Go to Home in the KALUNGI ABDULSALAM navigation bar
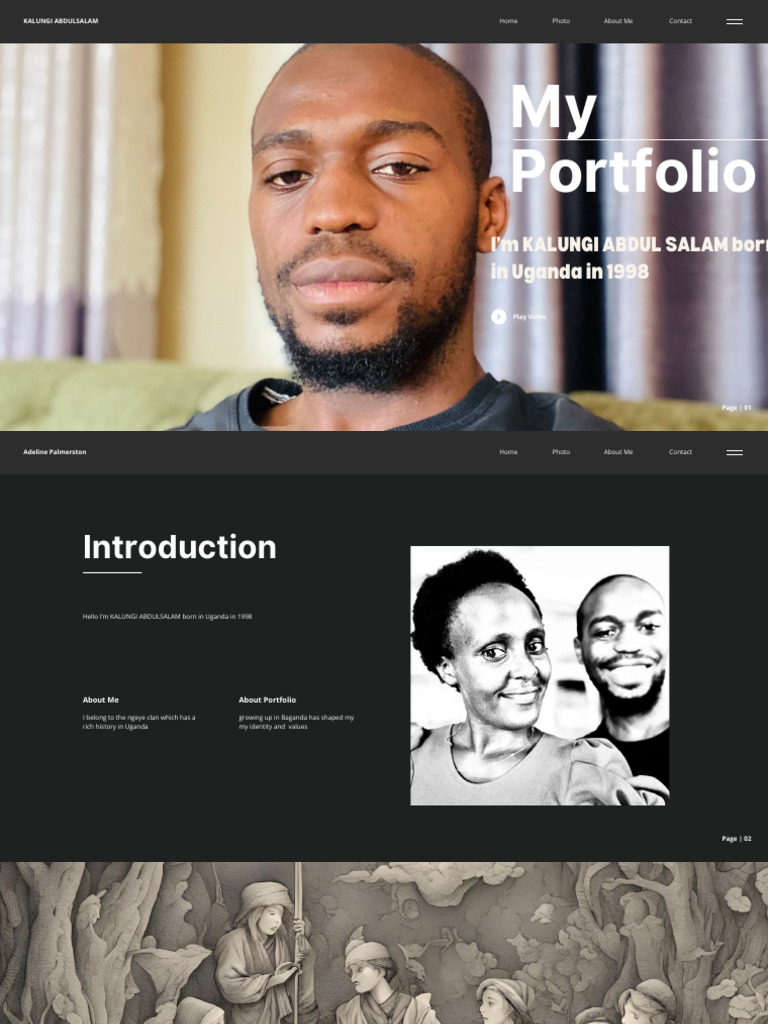768x1024 pixels. (x=508, y=21)
